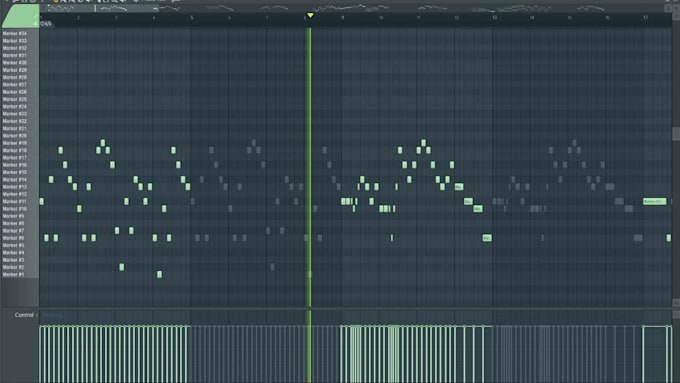Viewport: 680px width, 383px height.
Task: Select the Marker #26 row label
Action: 15,92
